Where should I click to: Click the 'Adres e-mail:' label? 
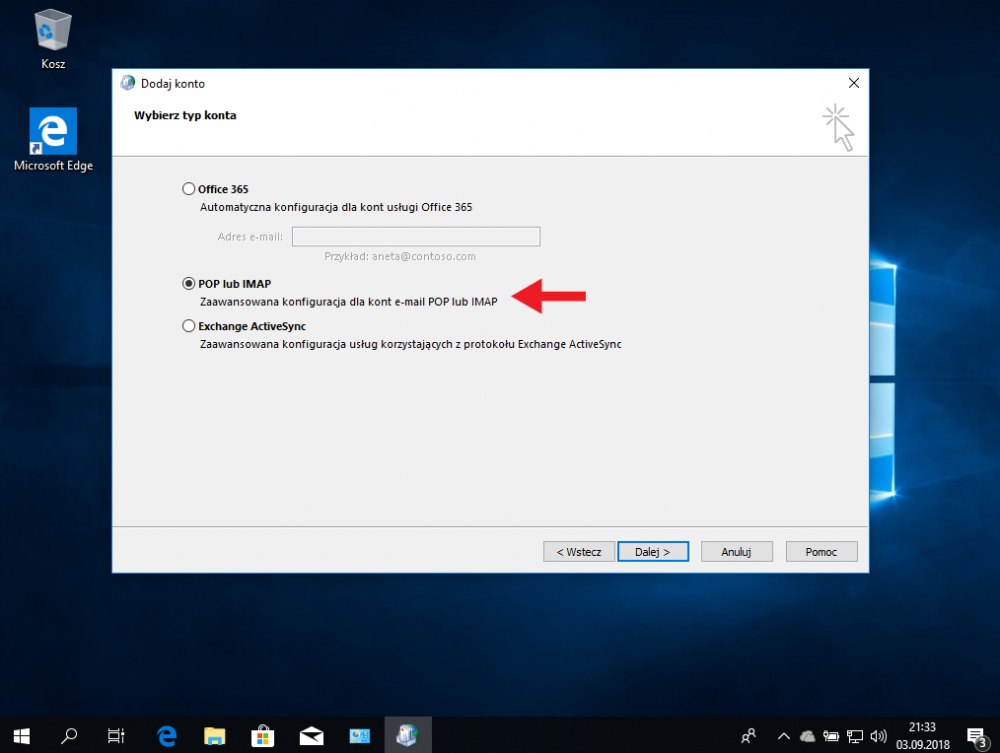[x=250, y=237]
